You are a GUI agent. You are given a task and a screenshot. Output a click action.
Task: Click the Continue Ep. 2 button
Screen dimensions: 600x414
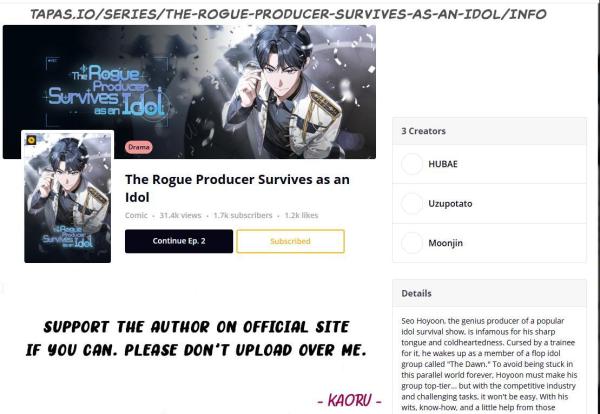(x=179, y=241)
